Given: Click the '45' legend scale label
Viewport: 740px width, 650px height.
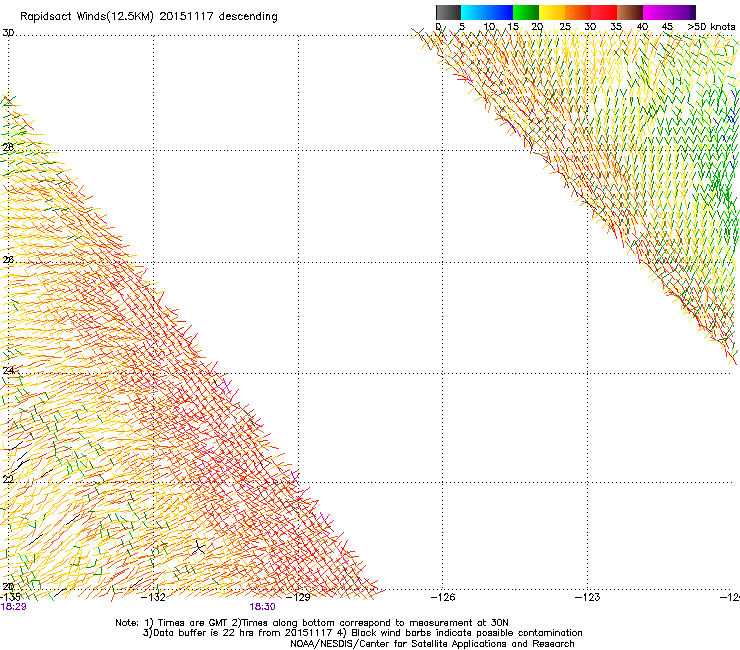Looking at the screenshot, I should click(x=667, y=27).
